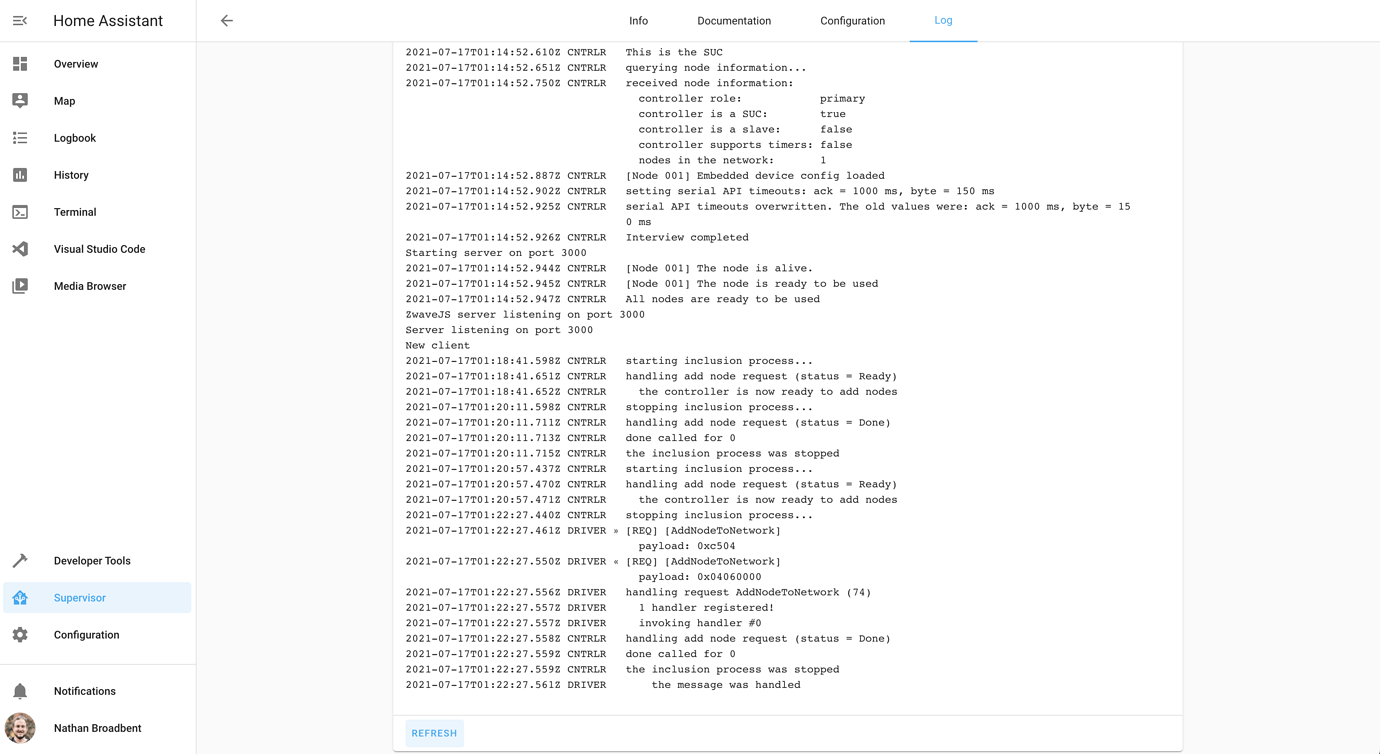The height and width of the screenshot is (754, 1380).
Task: Select the Log tab
Action: (943, 20)
